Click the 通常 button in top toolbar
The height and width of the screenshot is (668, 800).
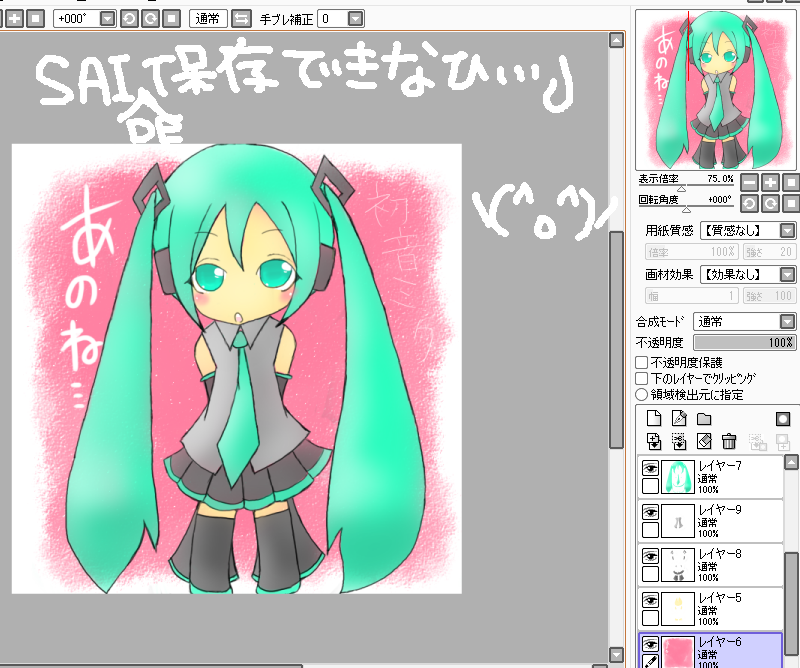pos(208,19)
